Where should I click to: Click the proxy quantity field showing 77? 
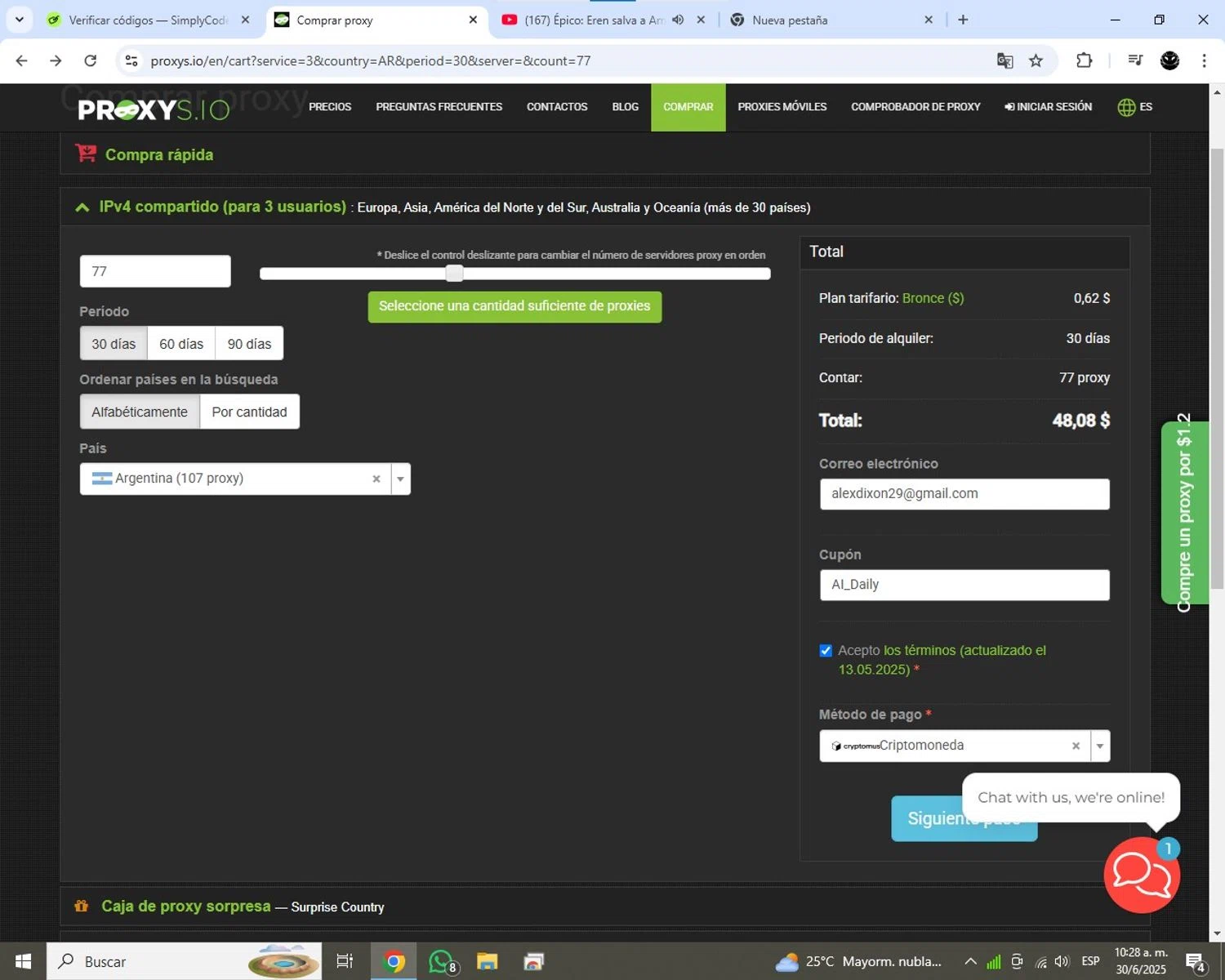click(155, 271)
